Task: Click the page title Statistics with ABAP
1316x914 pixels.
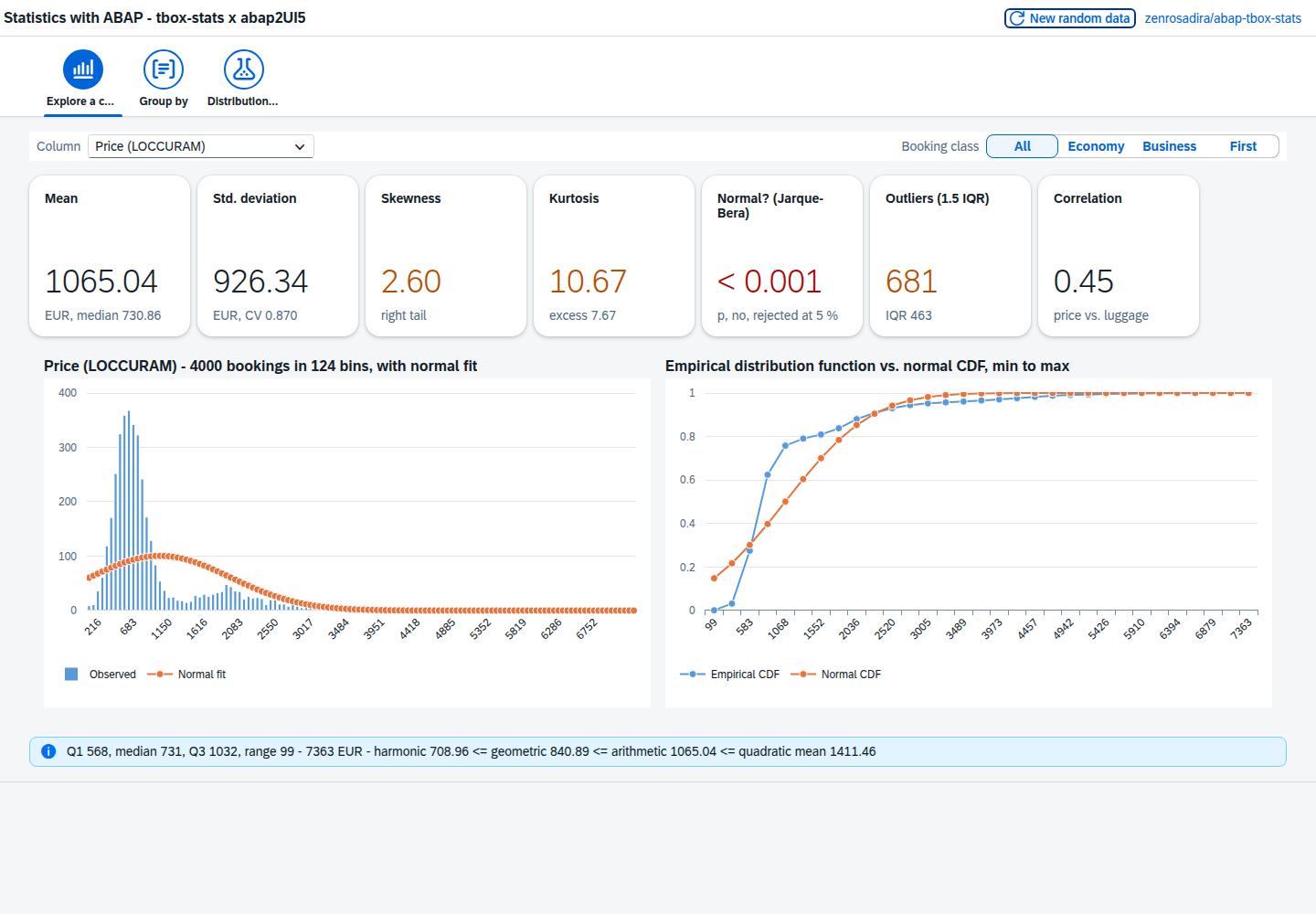Action: pyautogui.click(x=154, y=17)
